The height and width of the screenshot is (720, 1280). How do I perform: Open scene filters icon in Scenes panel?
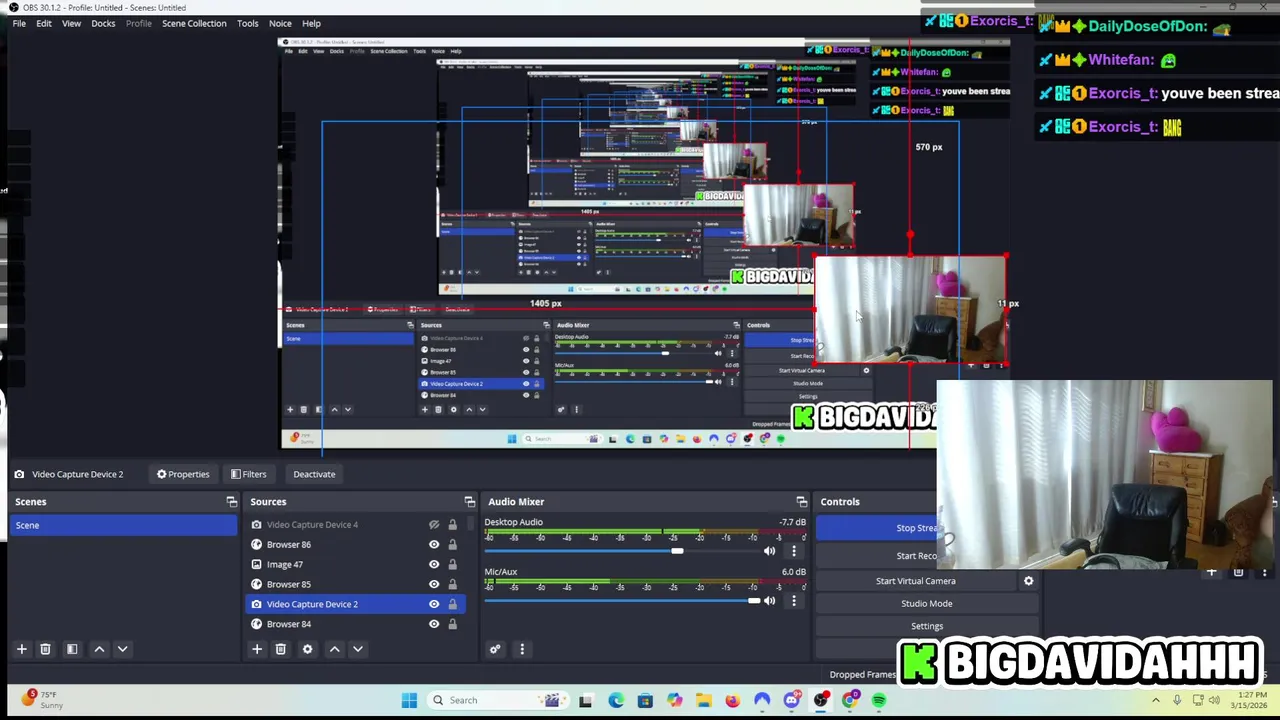[x=72, y=649]
